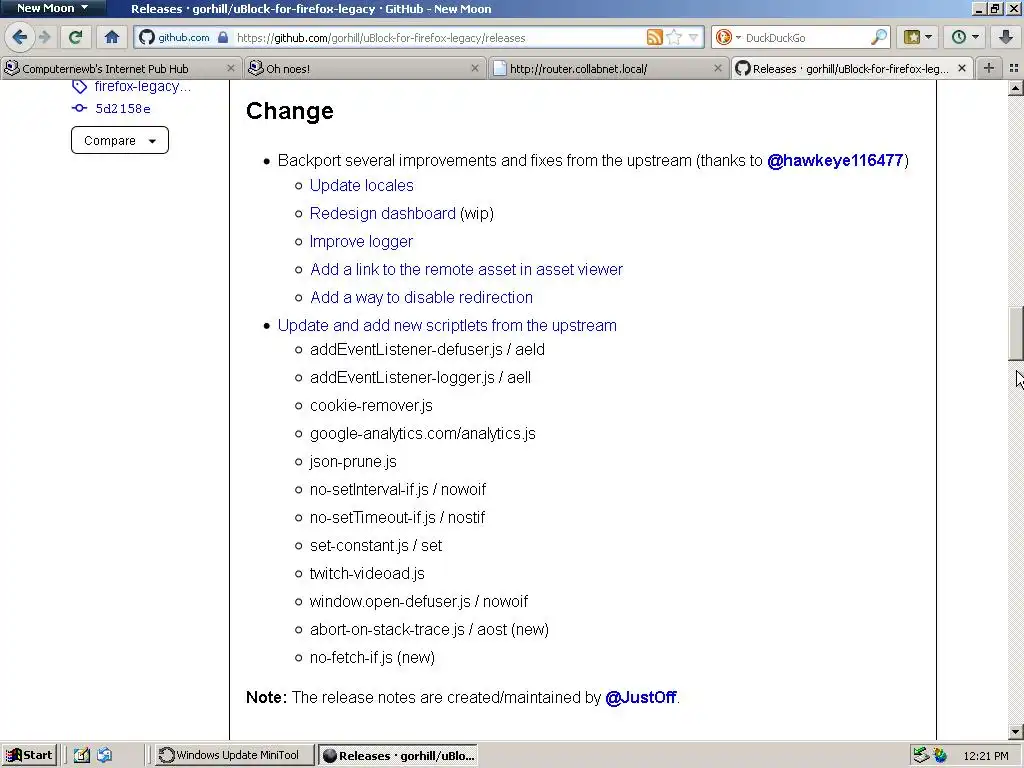This screenshot has height=768, width=1024.
Task: Click the vertical scrollbar up arrow
Action: [1016, 88]
